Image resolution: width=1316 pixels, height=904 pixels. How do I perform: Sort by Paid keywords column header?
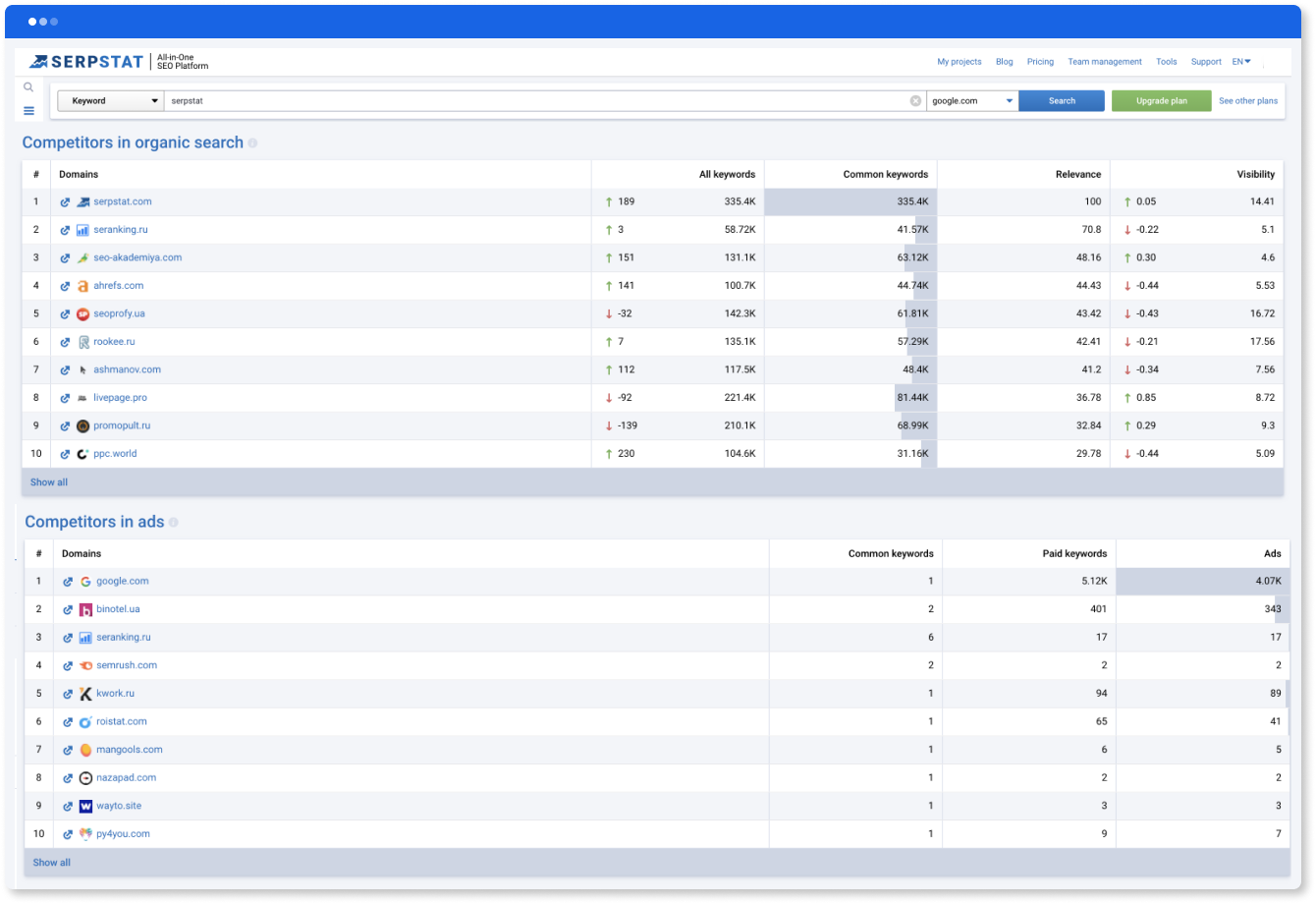click(1074, 554)
